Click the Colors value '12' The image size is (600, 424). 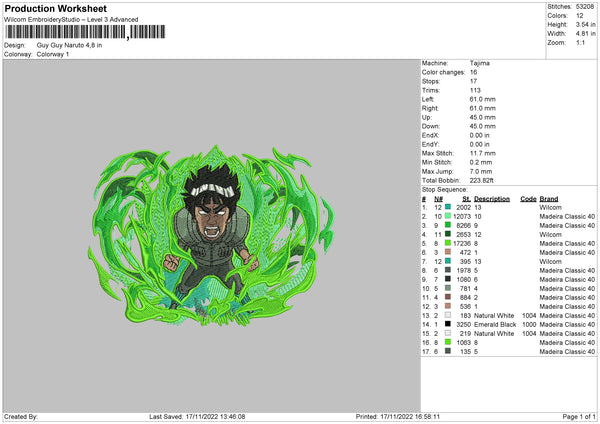pos(580,16)
